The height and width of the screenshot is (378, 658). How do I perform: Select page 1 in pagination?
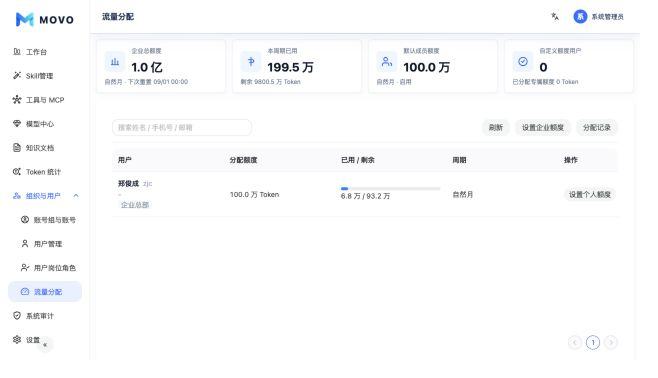pos(593,342)
